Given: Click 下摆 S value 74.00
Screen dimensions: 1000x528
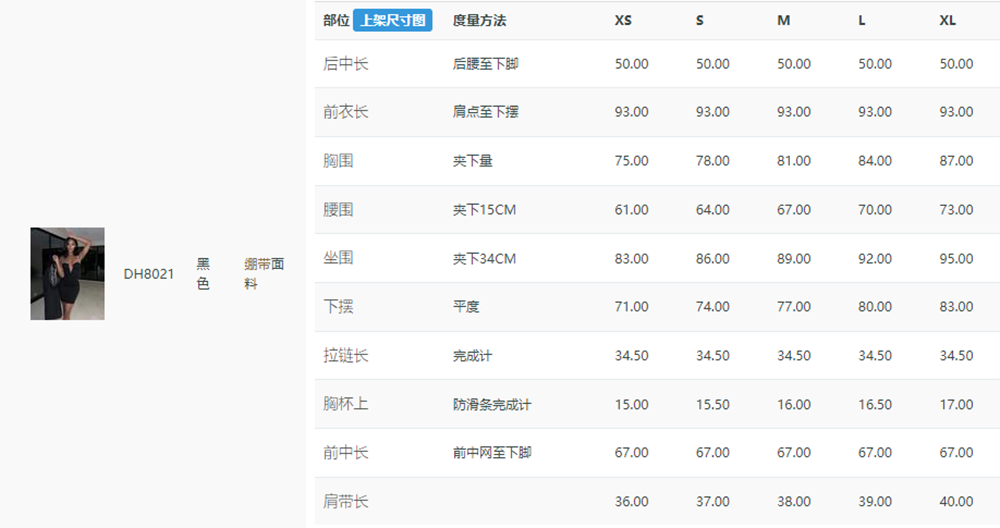Looking at the screenshot, I should point(712,307).
